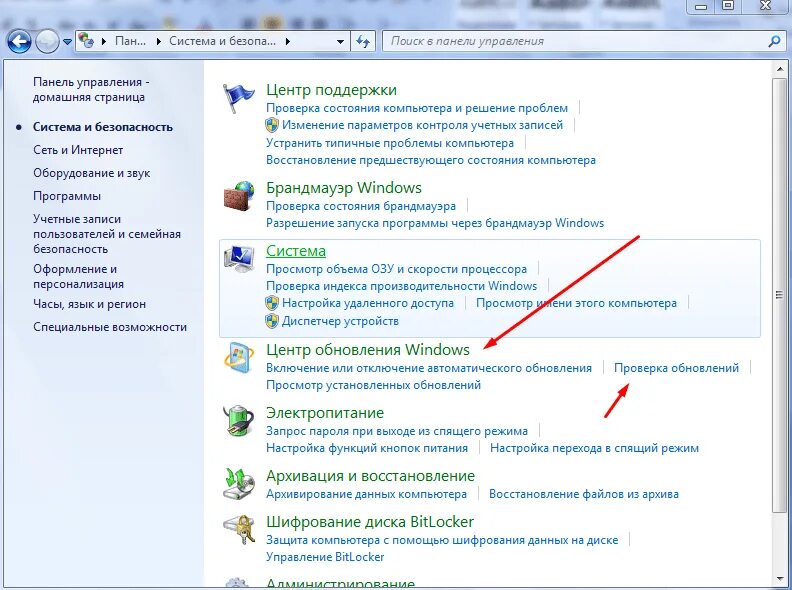Open 'Проверка состояния брандмауэра' link
The image size is (792, 590).
pos(361,206)
